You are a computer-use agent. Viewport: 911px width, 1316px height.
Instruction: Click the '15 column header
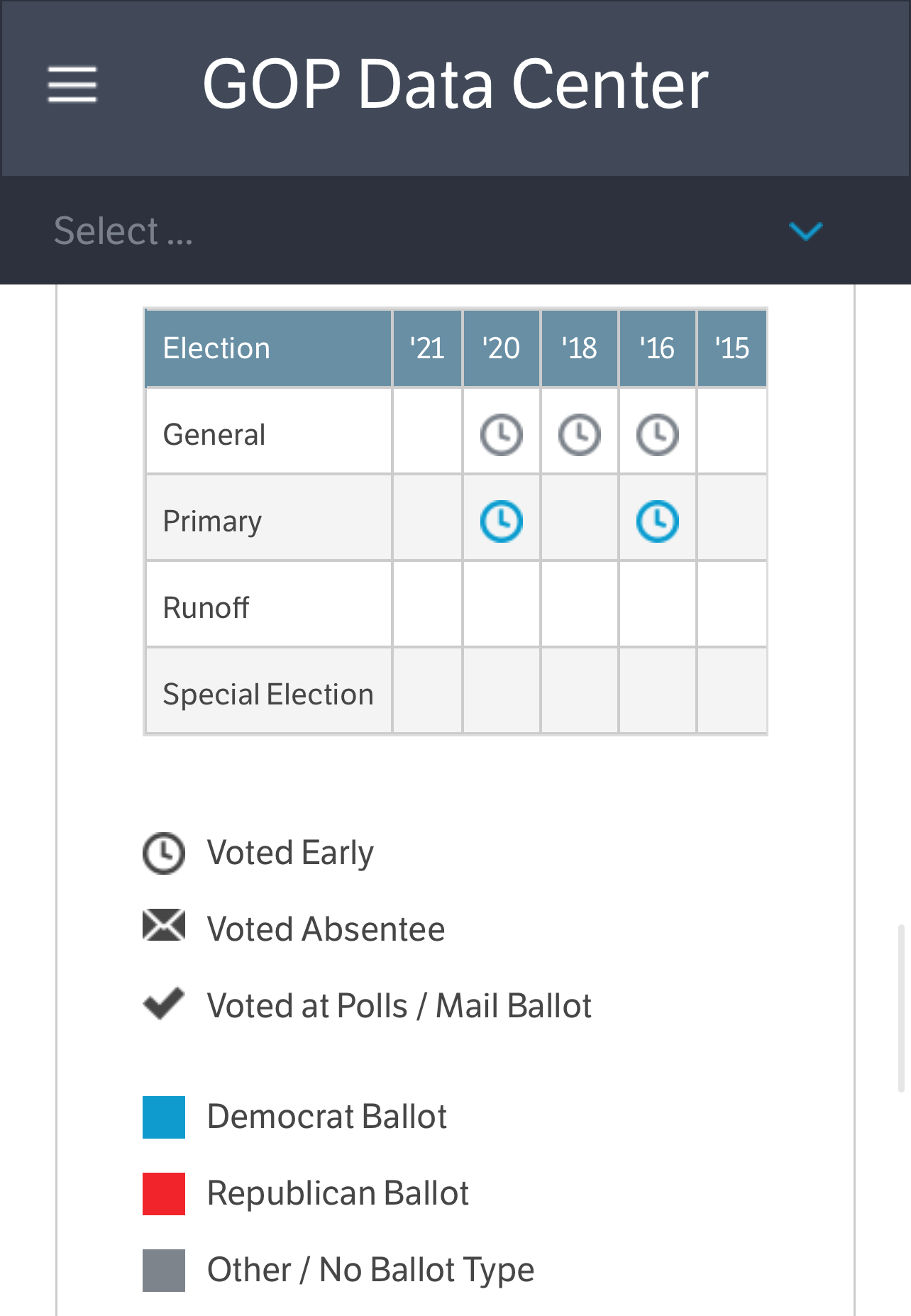click(x=731, y=348)
